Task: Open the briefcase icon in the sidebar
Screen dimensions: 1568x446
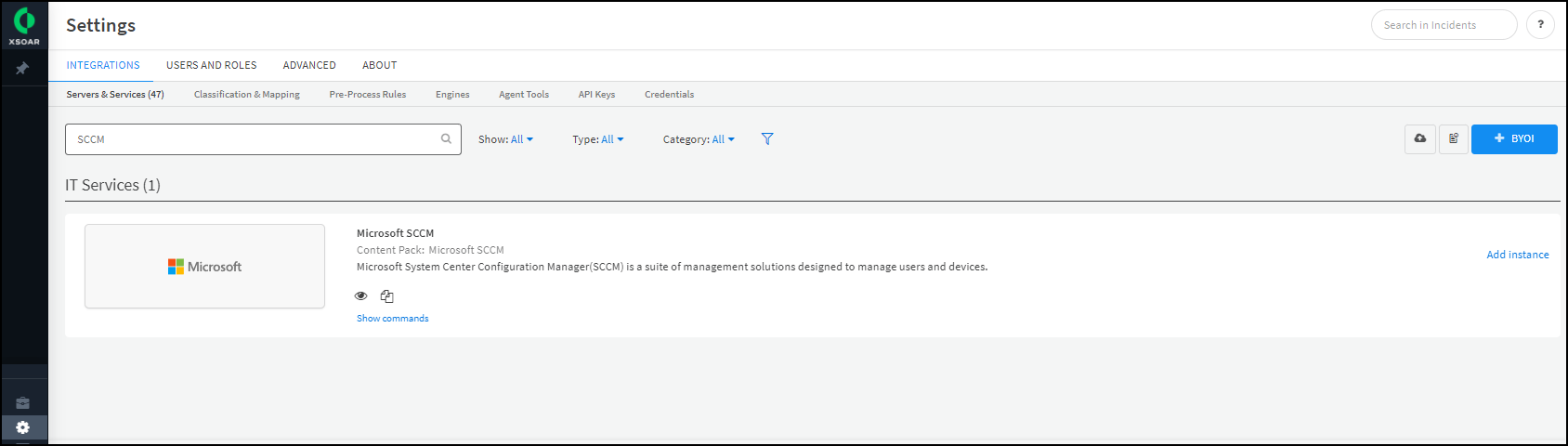Action: click(x=23, y=402)
